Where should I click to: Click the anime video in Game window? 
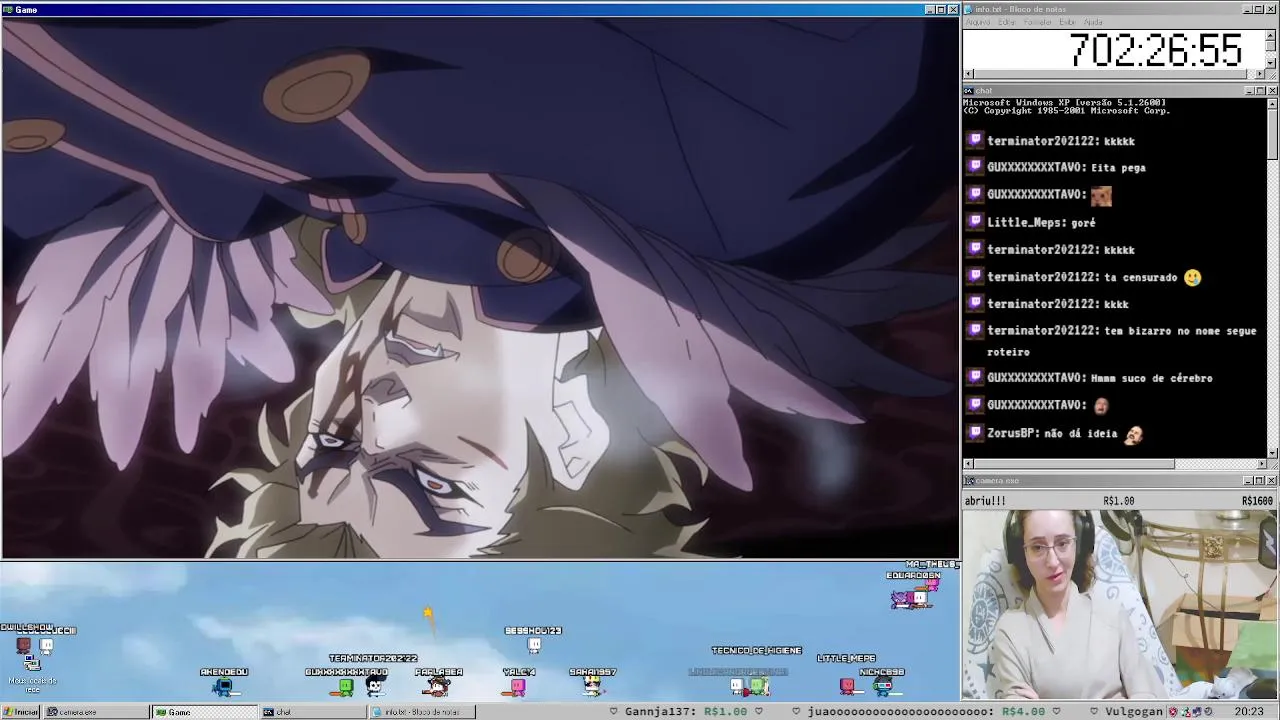[480, 288]
